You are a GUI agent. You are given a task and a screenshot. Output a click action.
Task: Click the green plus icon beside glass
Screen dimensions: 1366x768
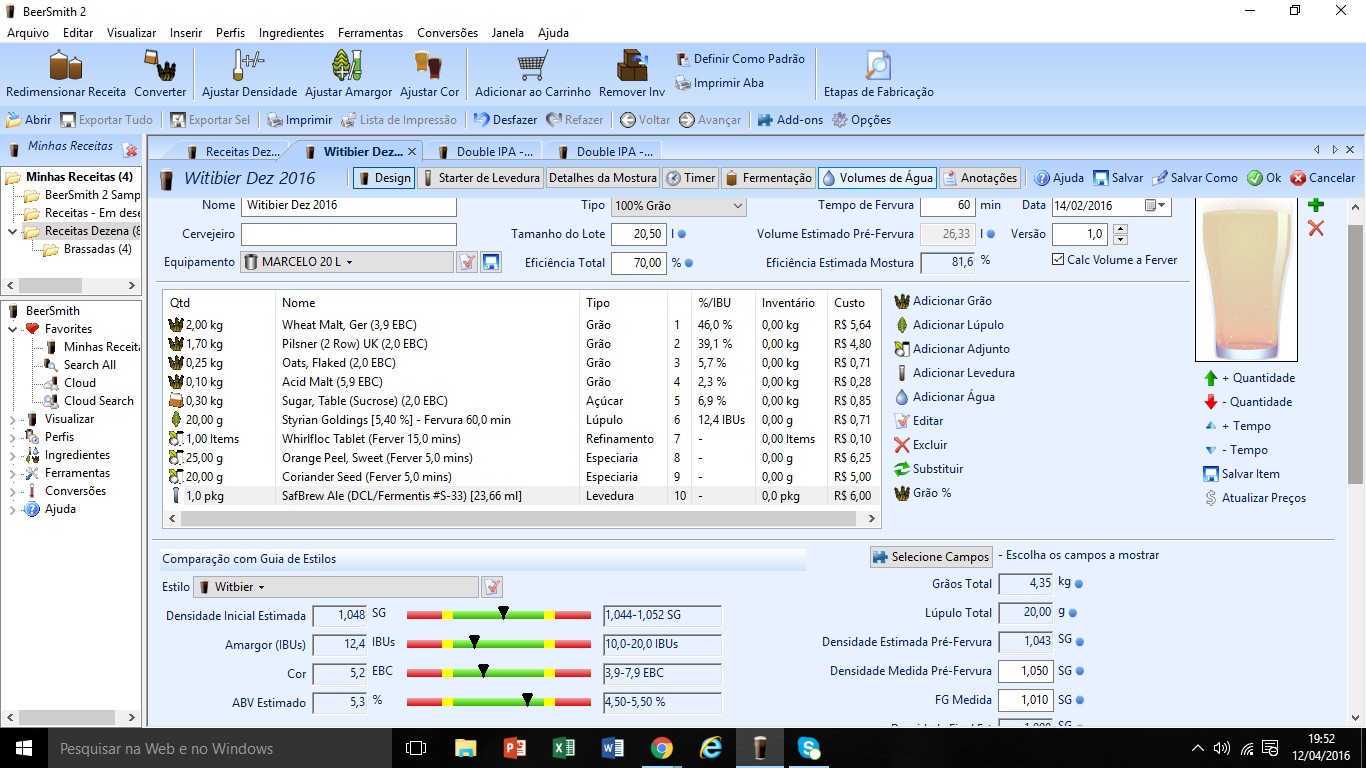1316,205
